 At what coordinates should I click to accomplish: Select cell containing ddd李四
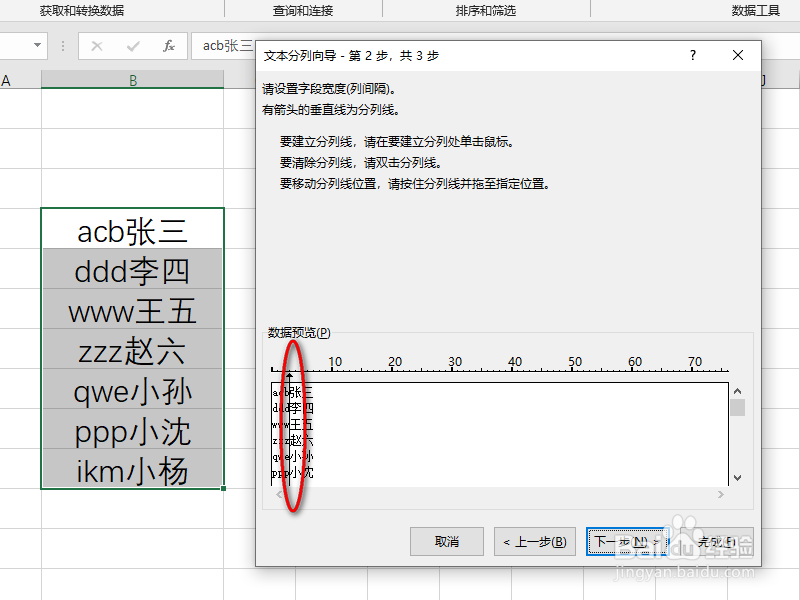pyautogui.click(x=133, y=269)
